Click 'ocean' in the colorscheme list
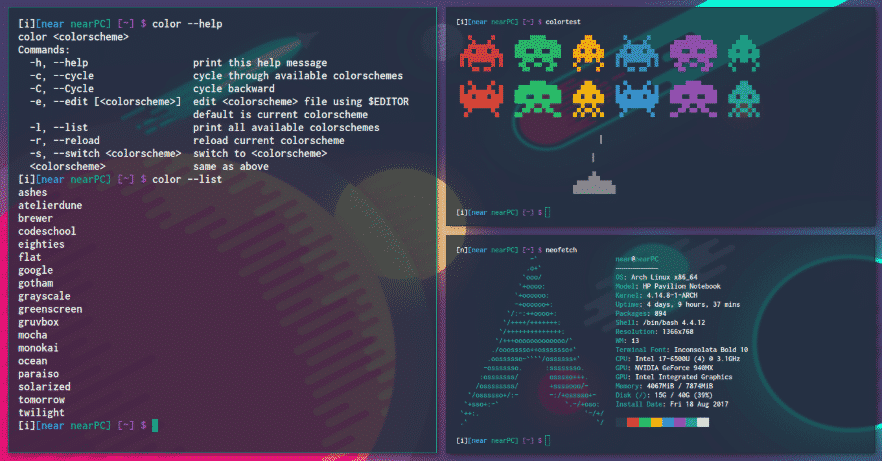Screen dimensions: 882x461 (x=33, y=360)
